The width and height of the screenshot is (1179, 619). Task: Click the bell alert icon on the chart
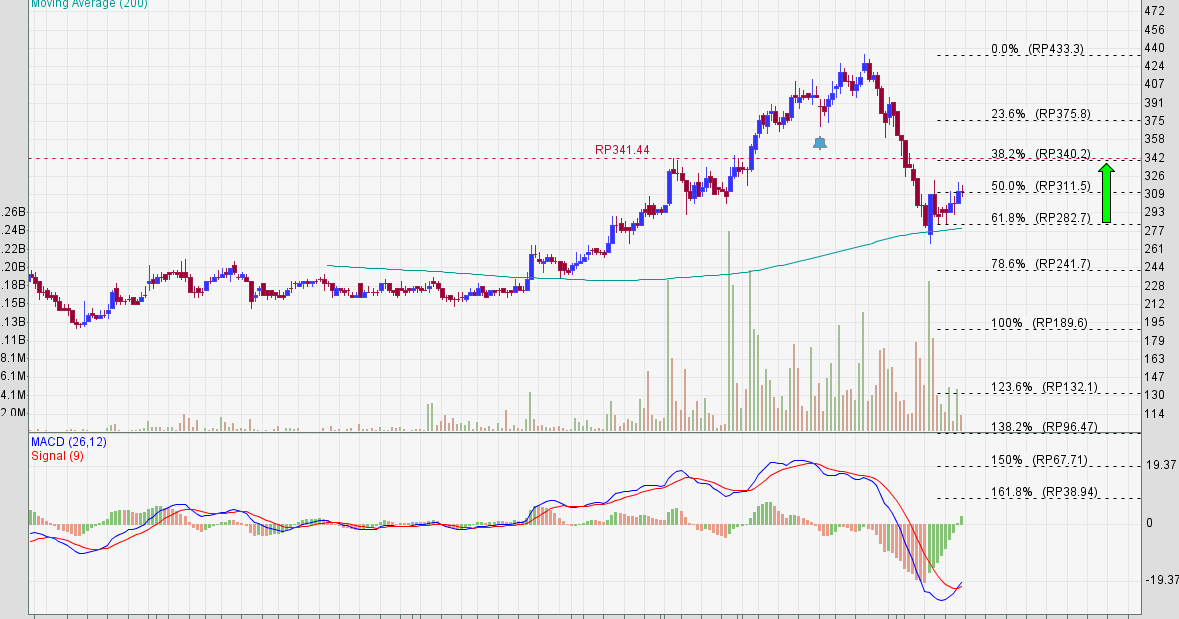820,143
